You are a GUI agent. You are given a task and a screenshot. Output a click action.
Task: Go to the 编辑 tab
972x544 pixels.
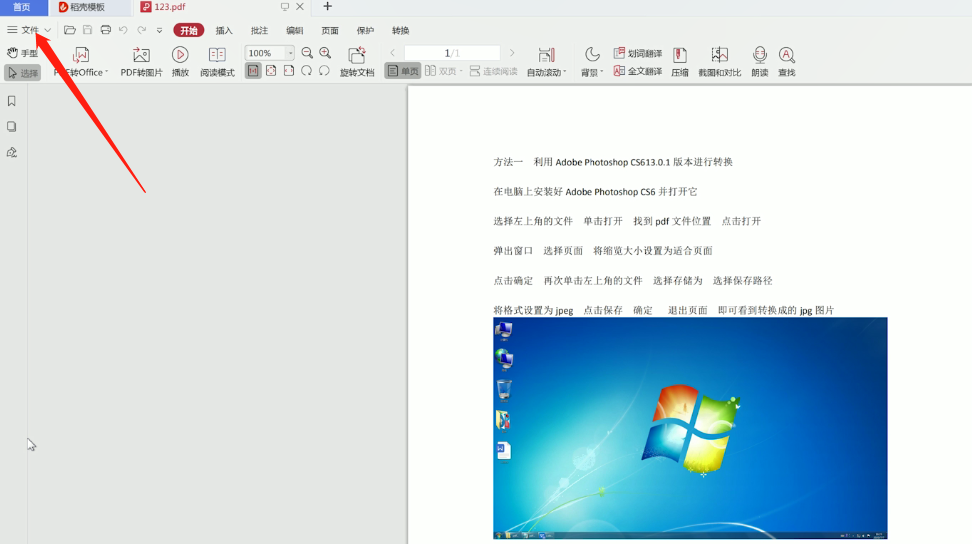pos(294,30)
